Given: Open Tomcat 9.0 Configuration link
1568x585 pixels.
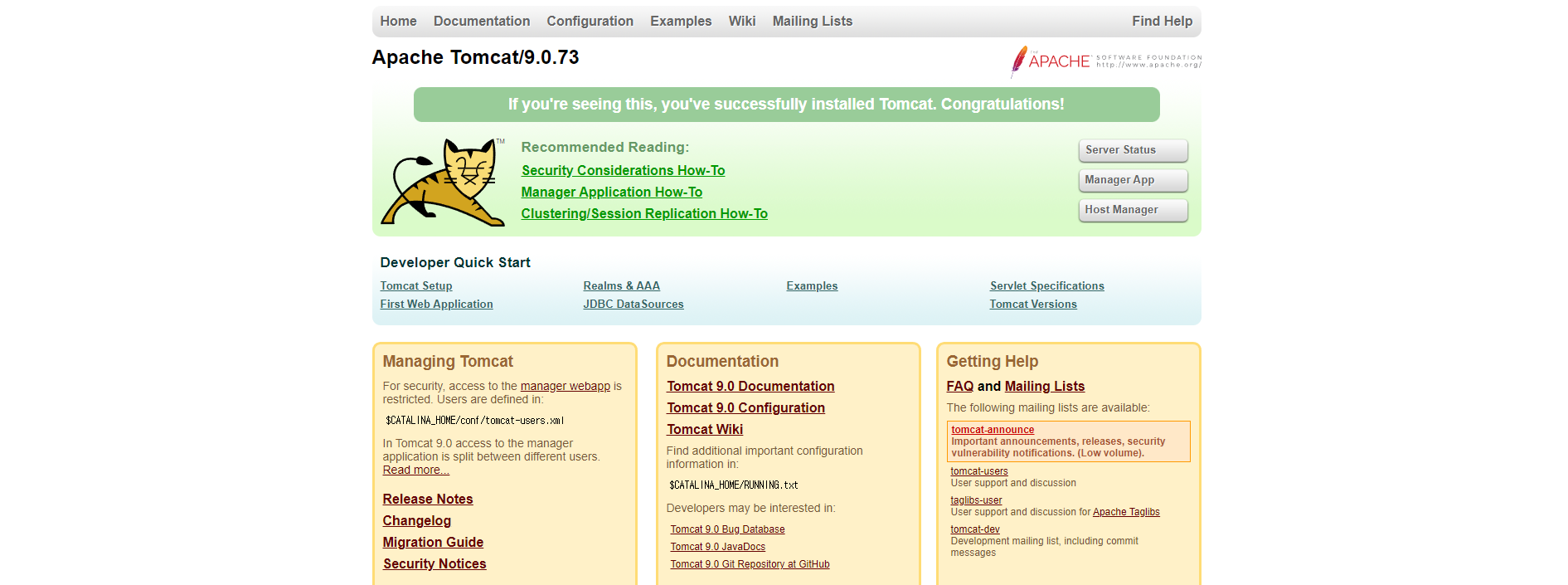Looking at the screenshot, I should (745, 407).
